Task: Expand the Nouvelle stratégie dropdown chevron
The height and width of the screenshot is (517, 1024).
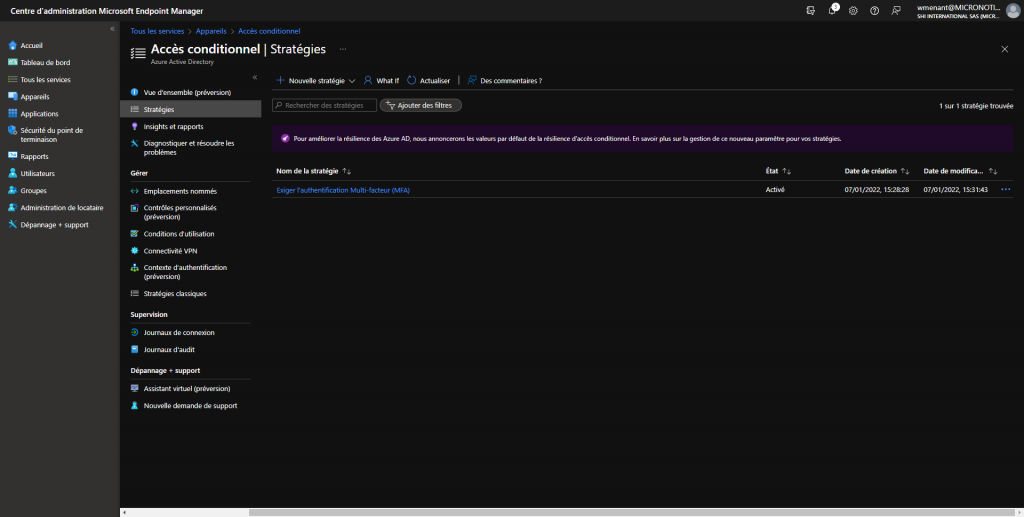Action: 352,81
